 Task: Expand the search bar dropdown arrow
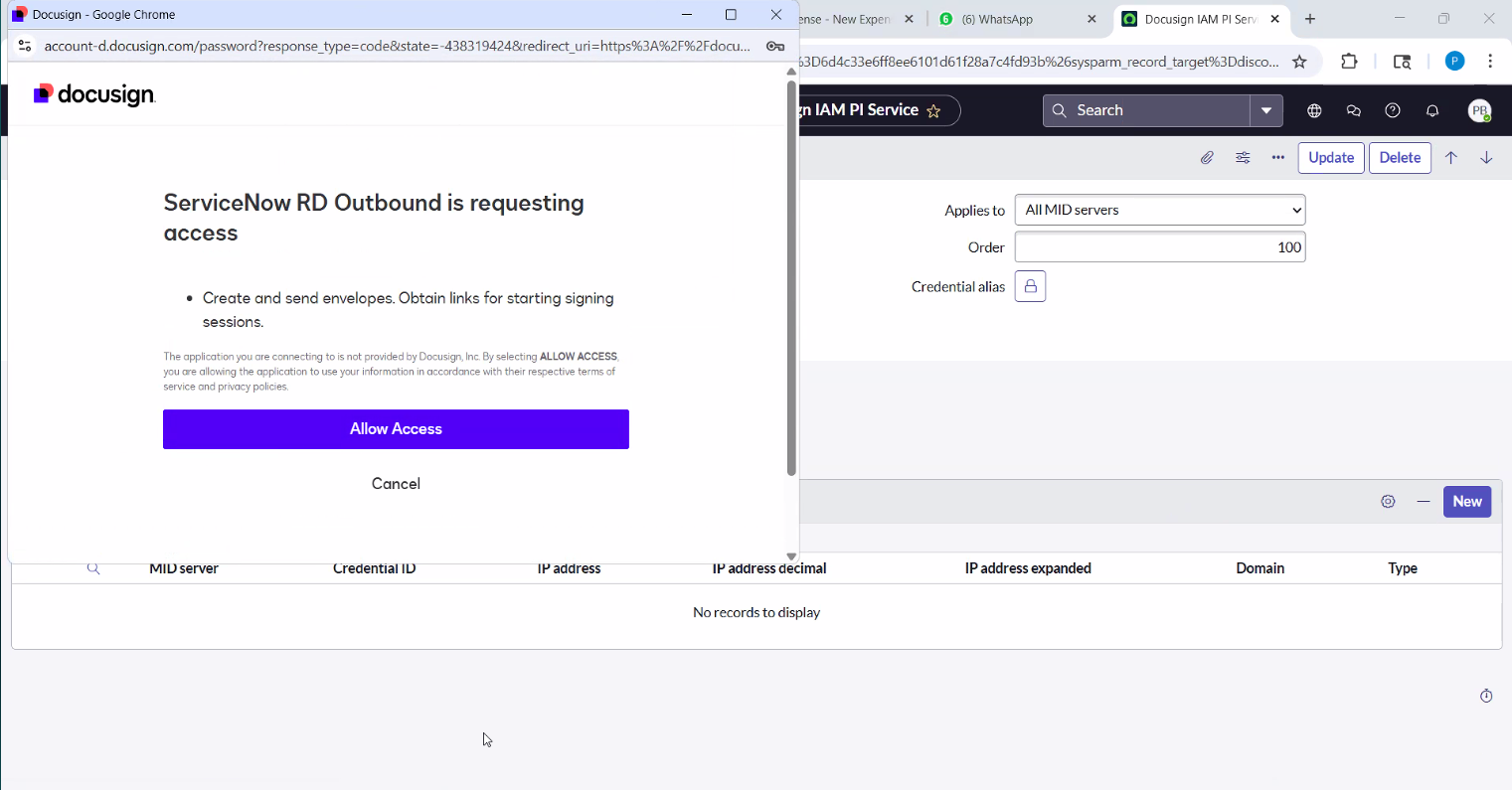pos(1265,110)
